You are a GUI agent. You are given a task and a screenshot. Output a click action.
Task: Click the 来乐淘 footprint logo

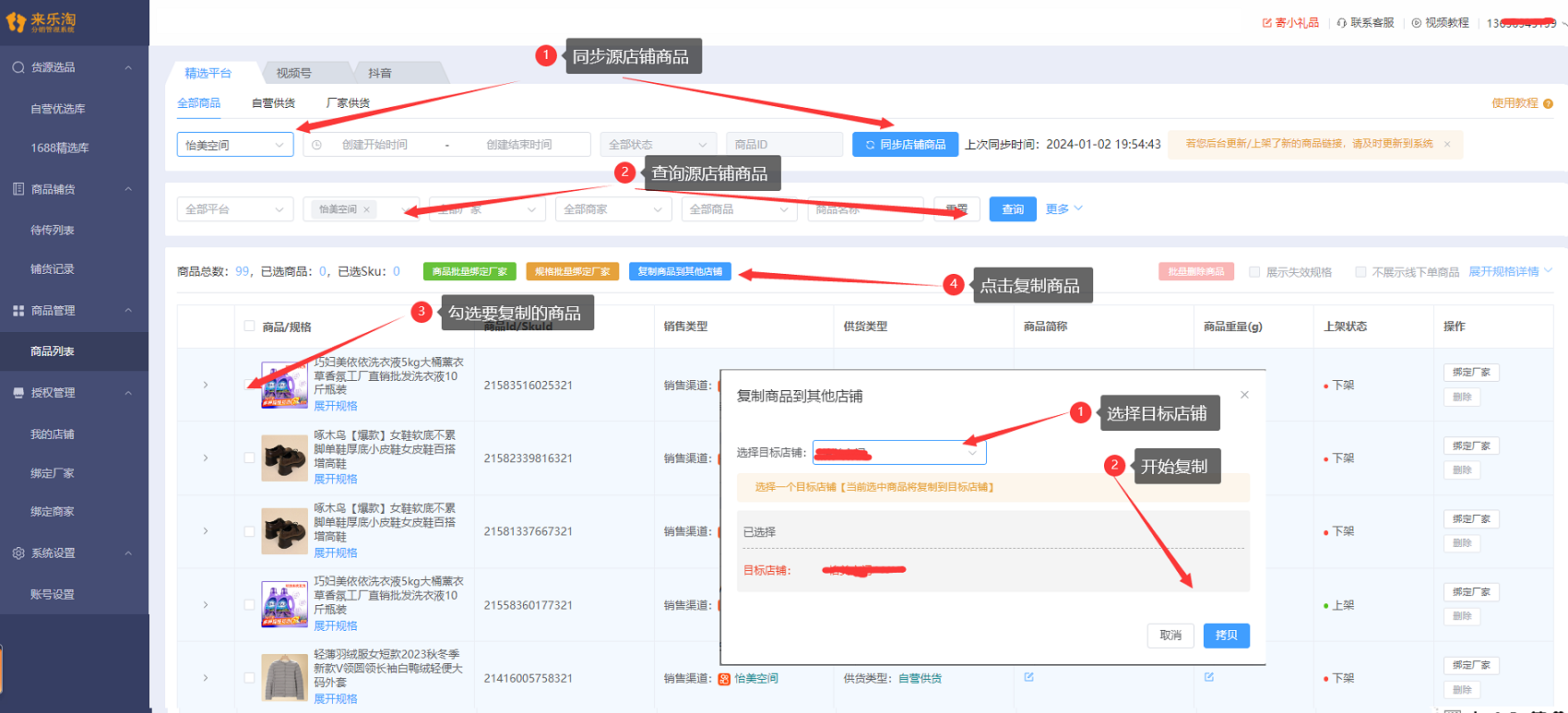coord(17,22)
